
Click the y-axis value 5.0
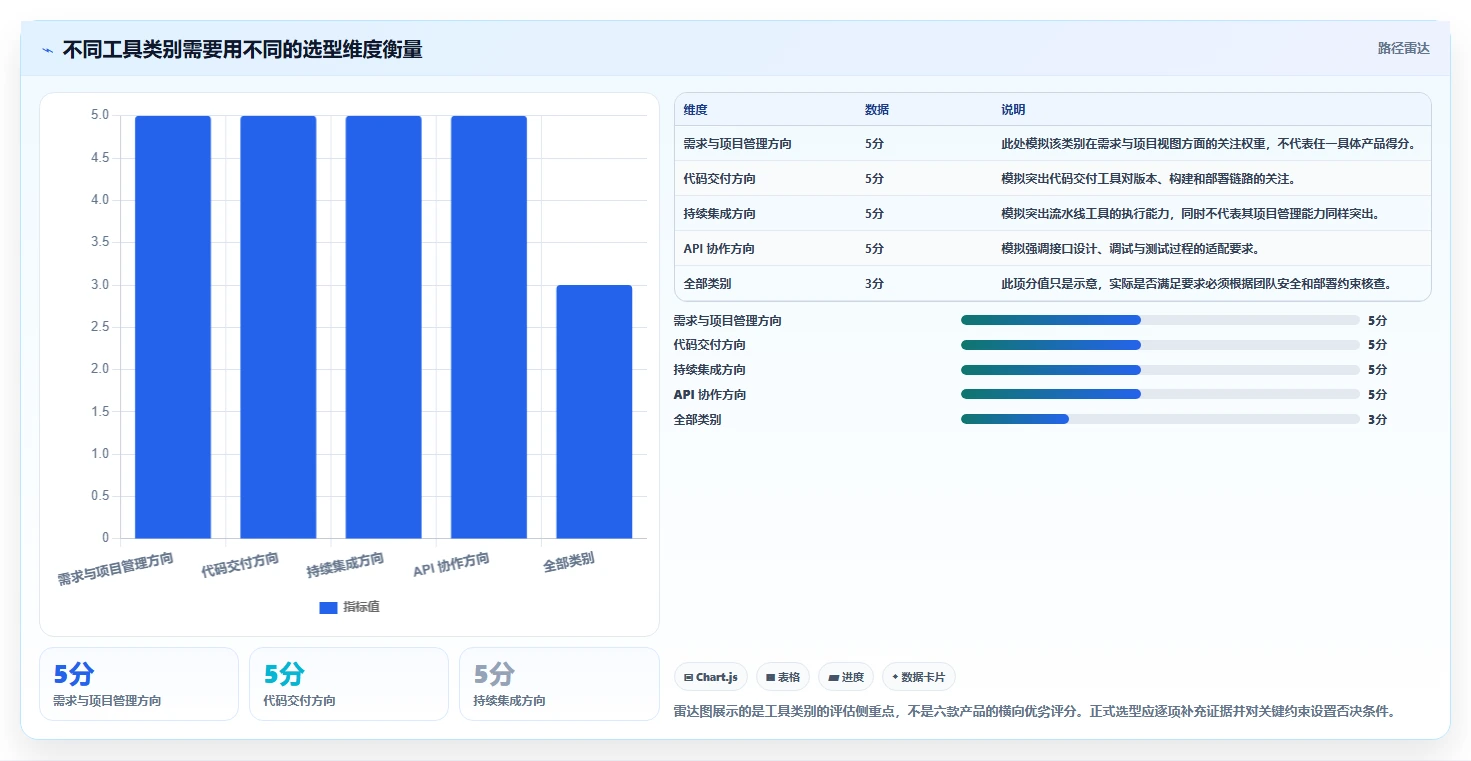point(100,115)
